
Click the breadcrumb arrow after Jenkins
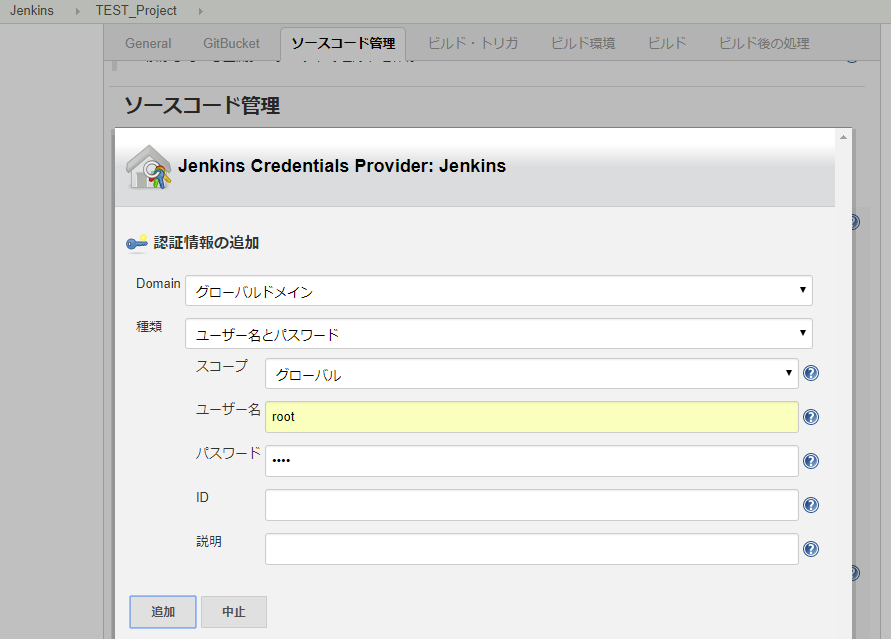[x=77, y=11]
